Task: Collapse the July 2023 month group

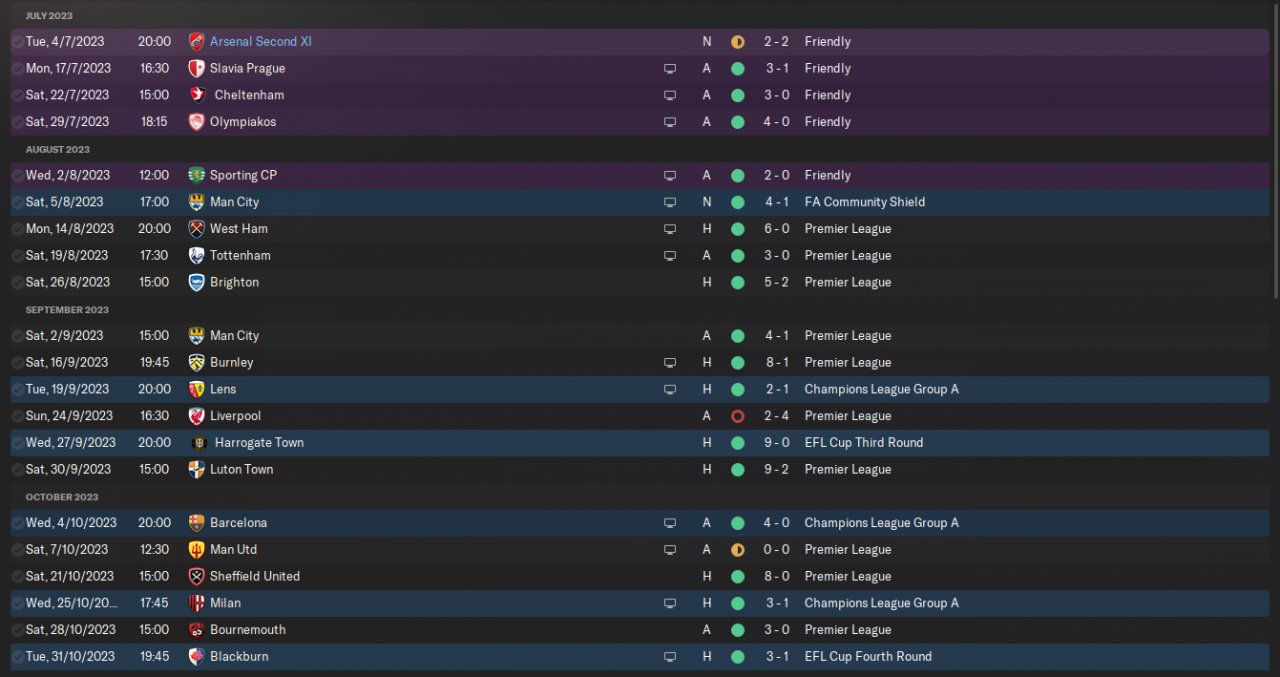Action: [x=49, y=16]
